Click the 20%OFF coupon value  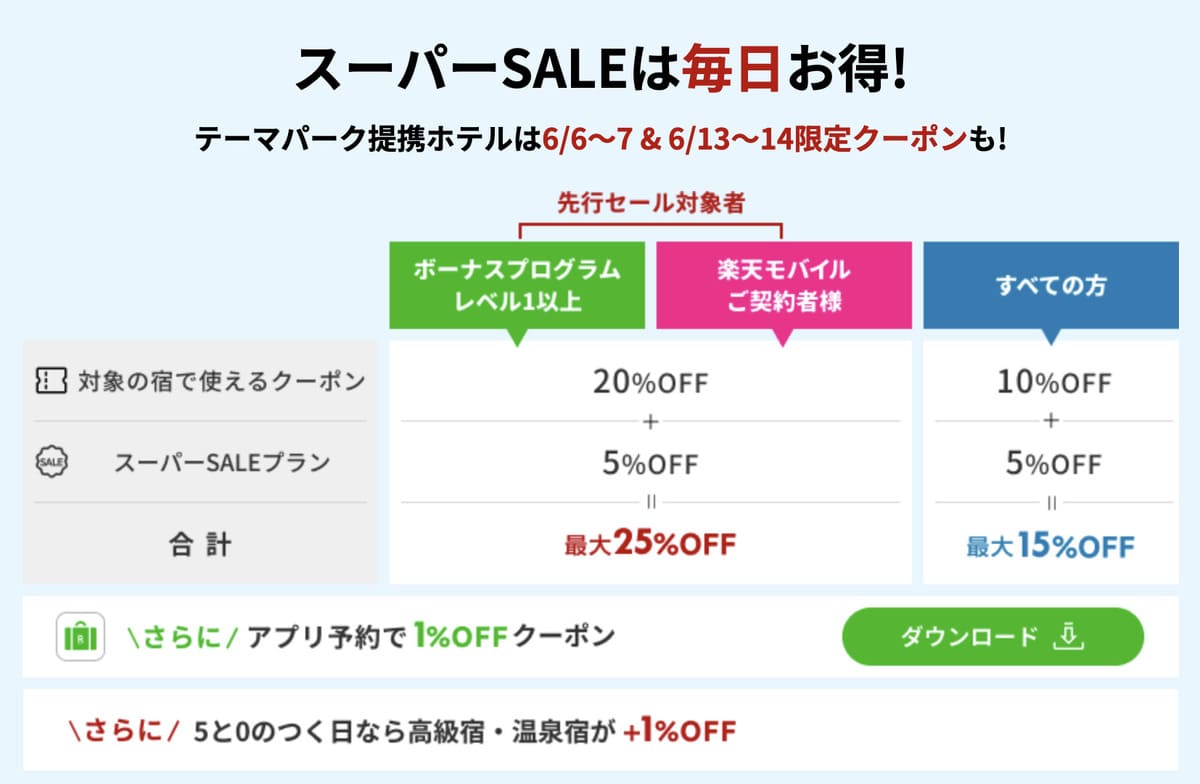pos(650,382)
